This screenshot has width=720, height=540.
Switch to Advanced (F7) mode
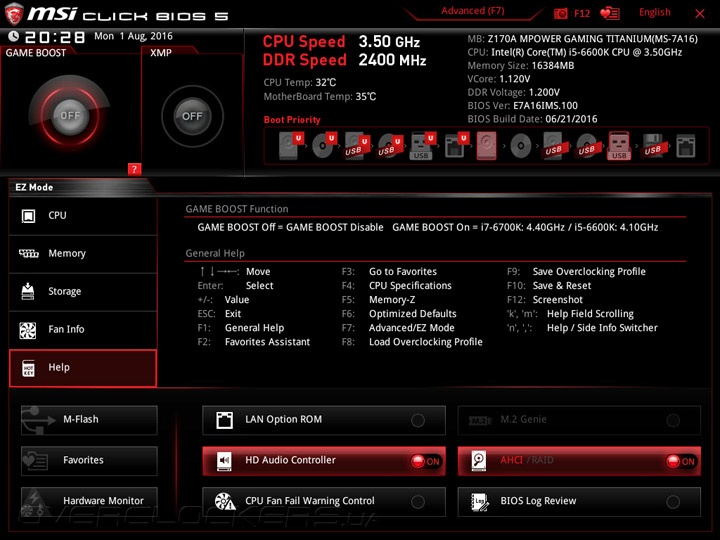tap(472, 11)
